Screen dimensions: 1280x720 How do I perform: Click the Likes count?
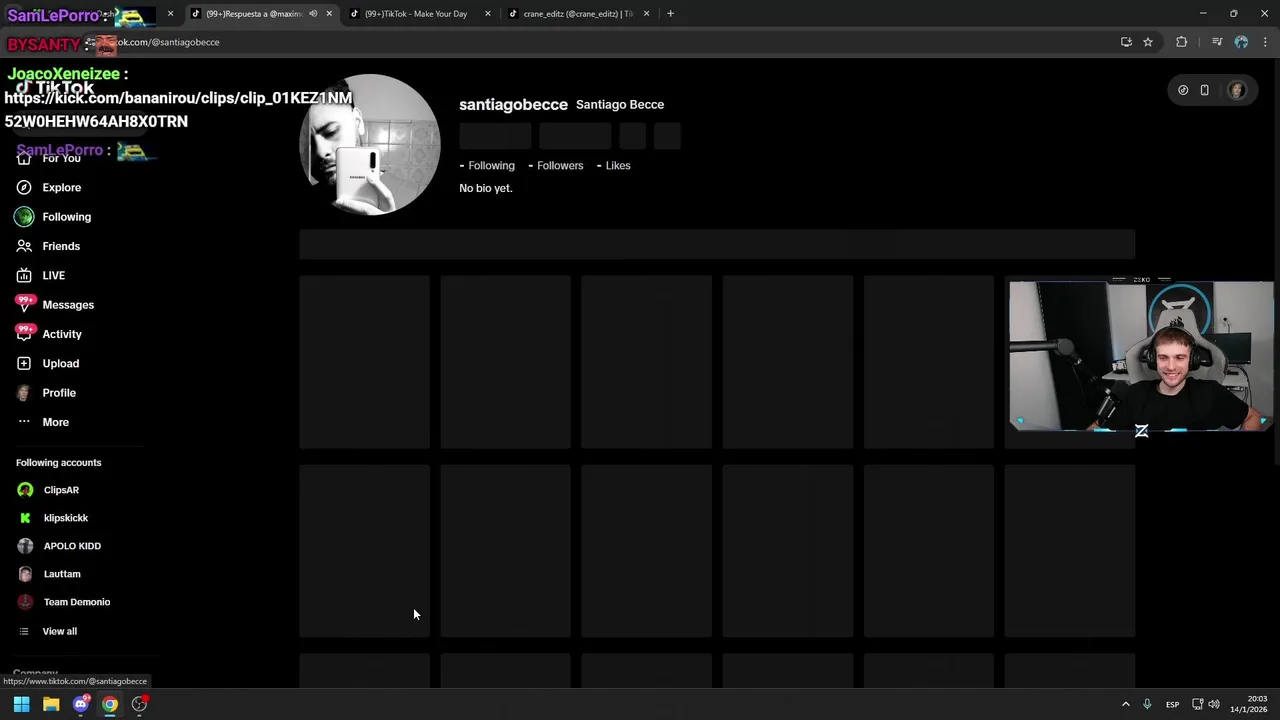(x=613, y=165)
